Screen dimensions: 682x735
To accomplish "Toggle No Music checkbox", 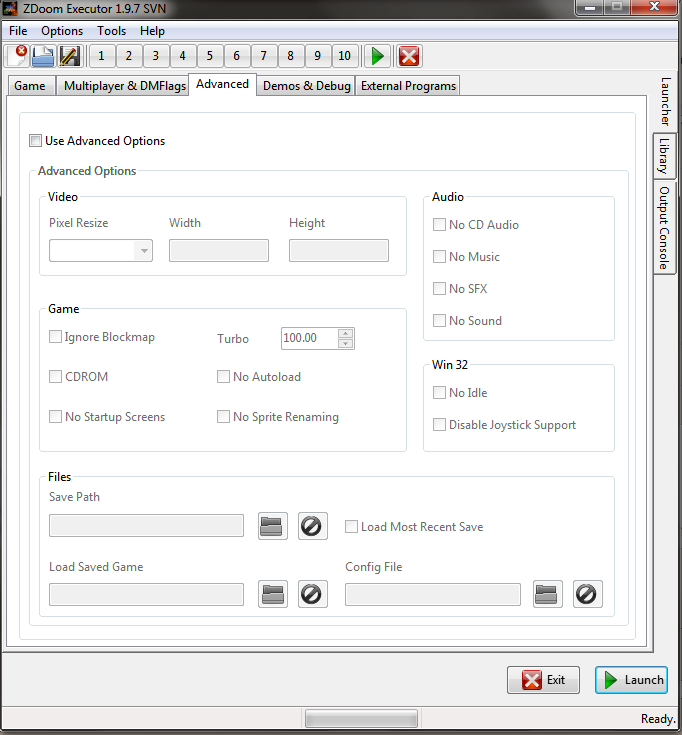I will click(439, 256).
